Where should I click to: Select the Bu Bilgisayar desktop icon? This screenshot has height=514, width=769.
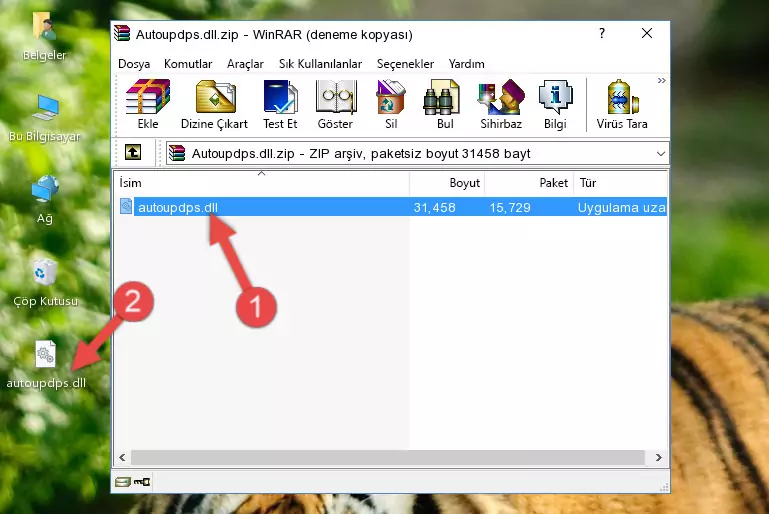tap(44, 118)
